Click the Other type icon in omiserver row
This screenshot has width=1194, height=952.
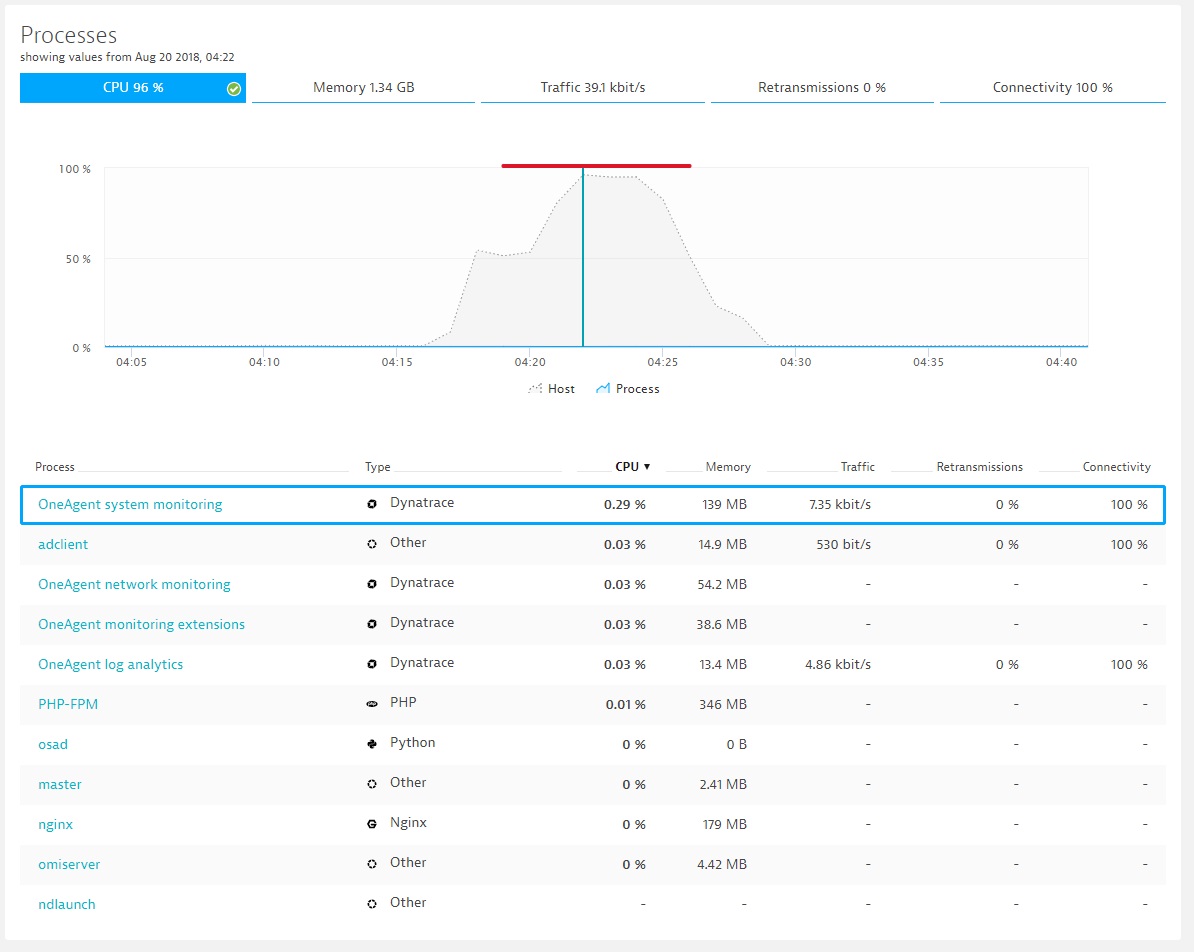coord(372,864)
